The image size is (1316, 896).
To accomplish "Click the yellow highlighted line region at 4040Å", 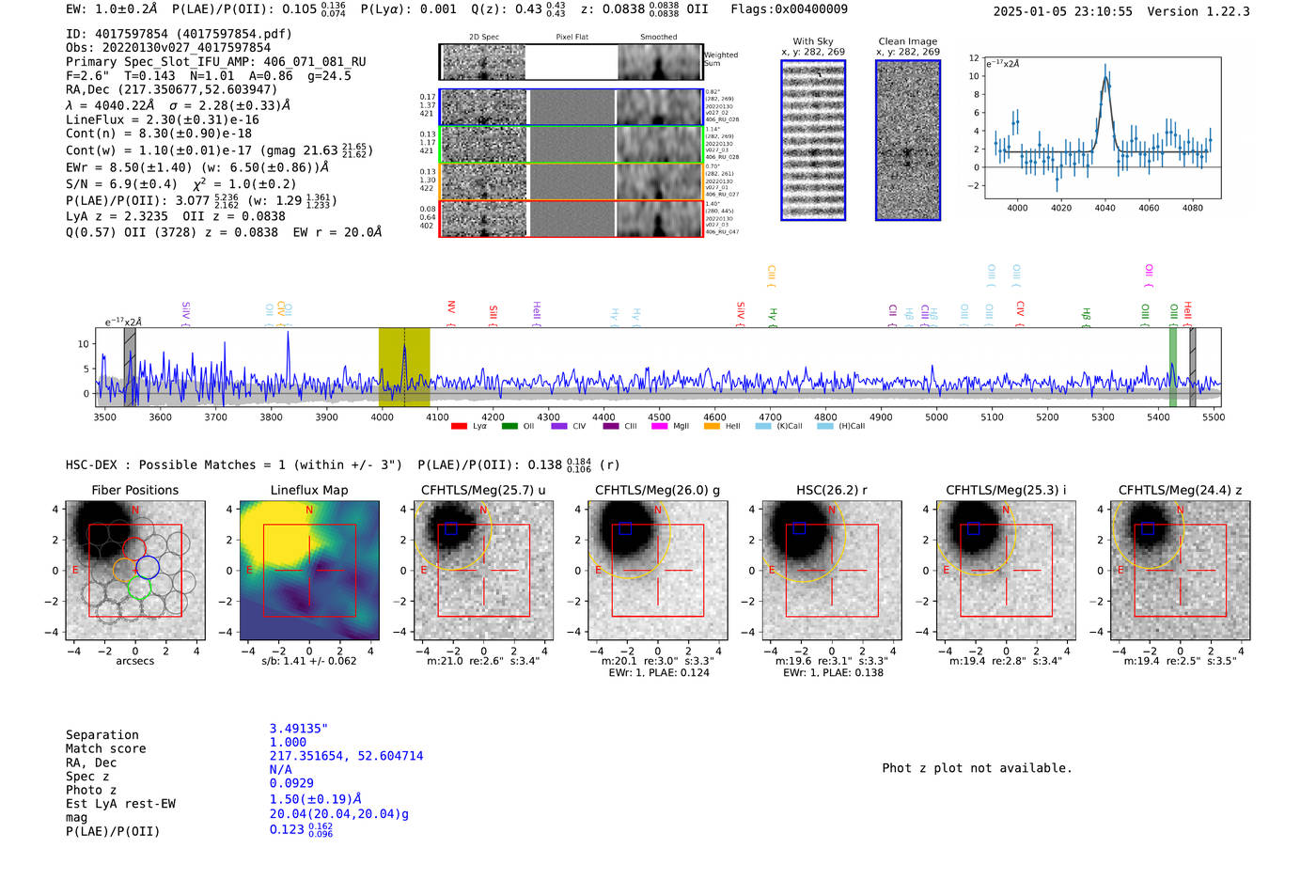I will coord(404,367).
